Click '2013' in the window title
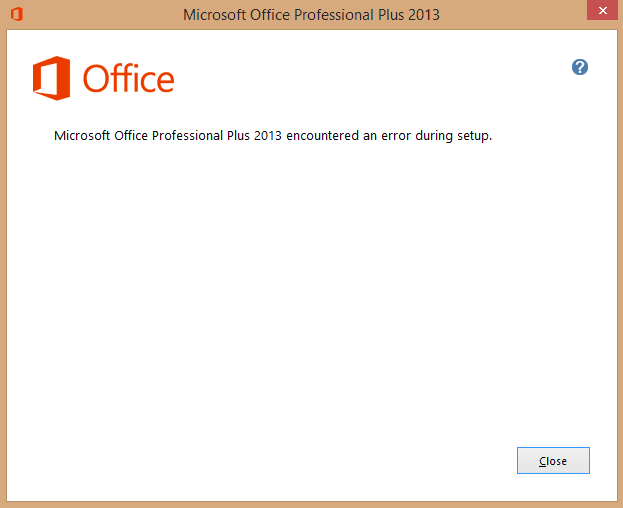 [424, 15]
